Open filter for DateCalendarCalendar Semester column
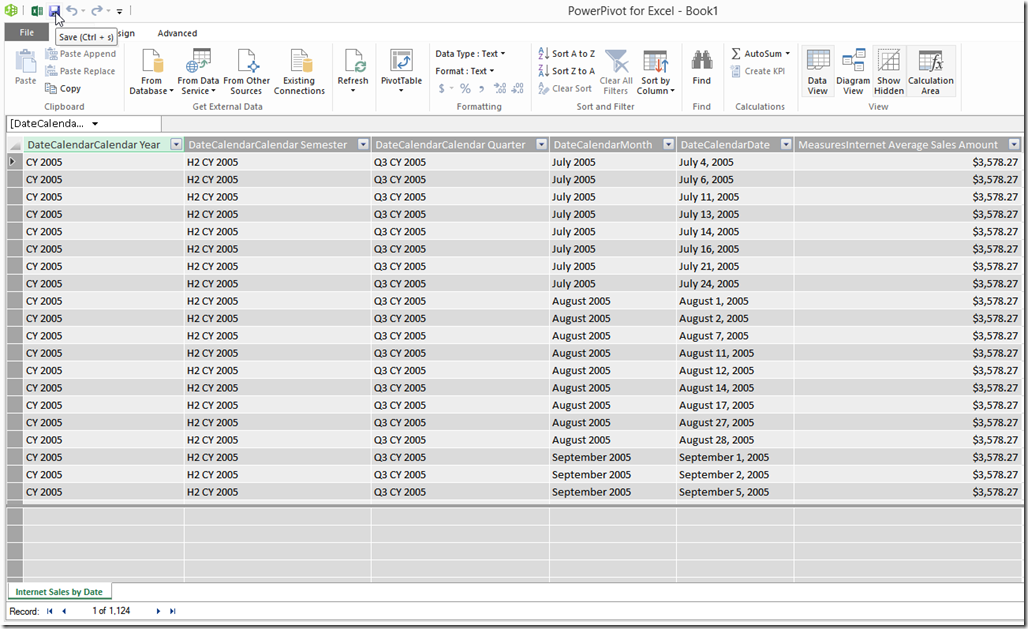The height and width of the screenshot is (629, 1028). pos(363,144)
